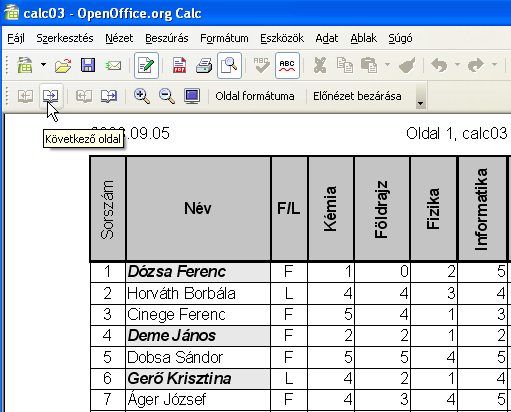
Task: Print the file with printer icon
Action: click(x=204, y=65)
